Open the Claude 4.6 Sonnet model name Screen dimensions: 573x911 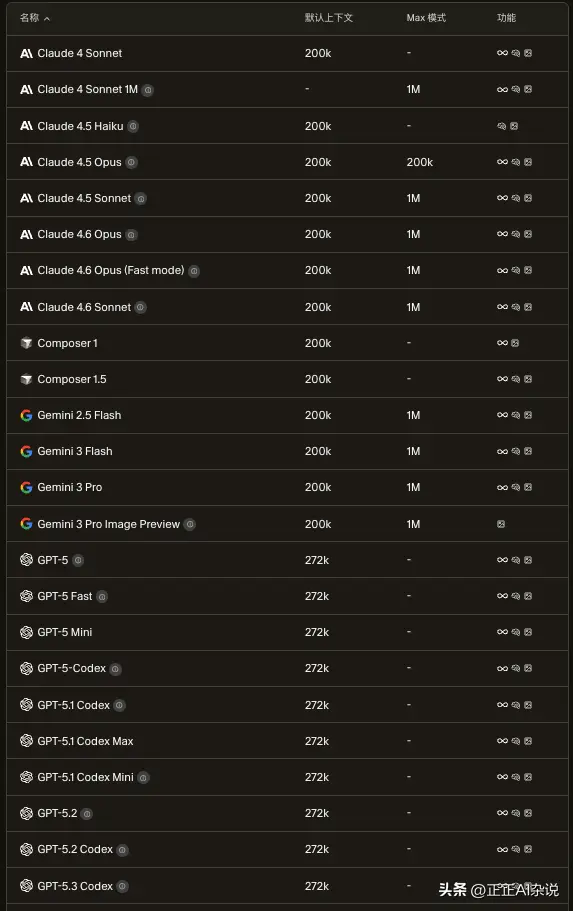coord(84,307)
